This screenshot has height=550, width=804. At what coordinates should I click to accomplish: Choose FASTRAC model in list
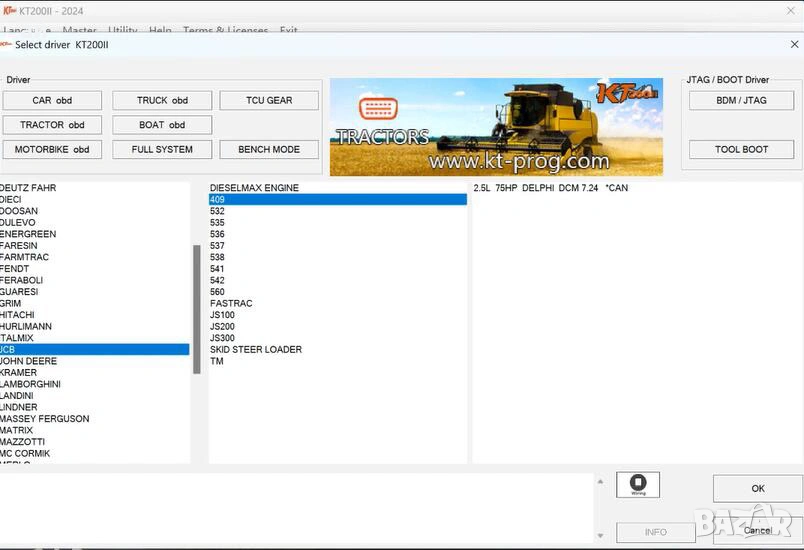[x=231, y=303]
